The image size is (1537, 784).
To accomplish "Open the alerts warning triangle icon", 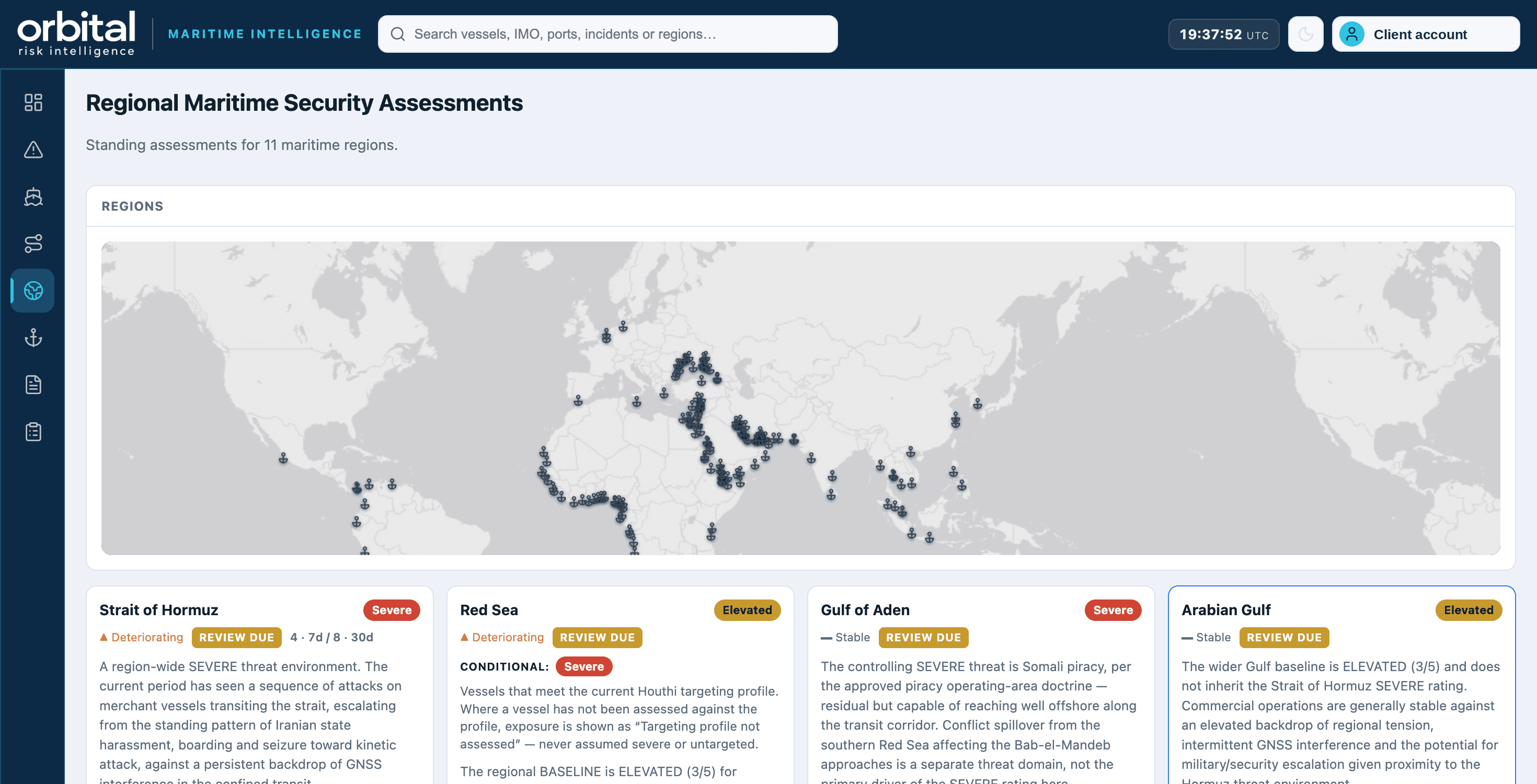I will (x=33, y=149).
